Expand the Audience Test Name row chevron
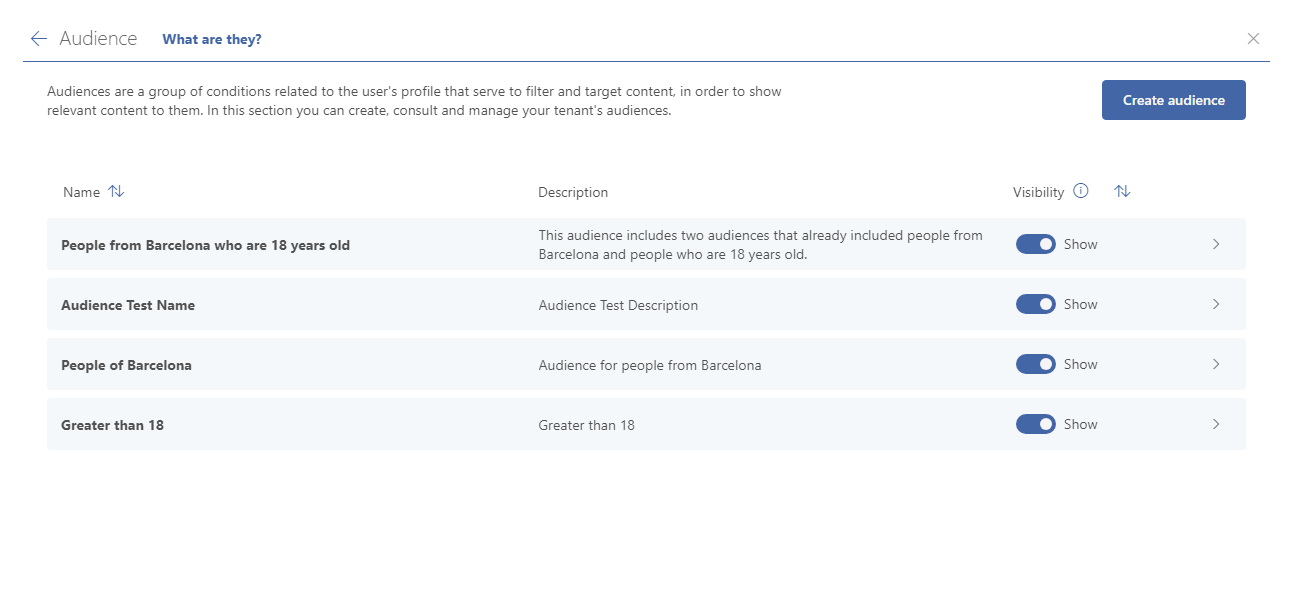This screenshot has height=610, width=1293. click(x=1216, y=304)
